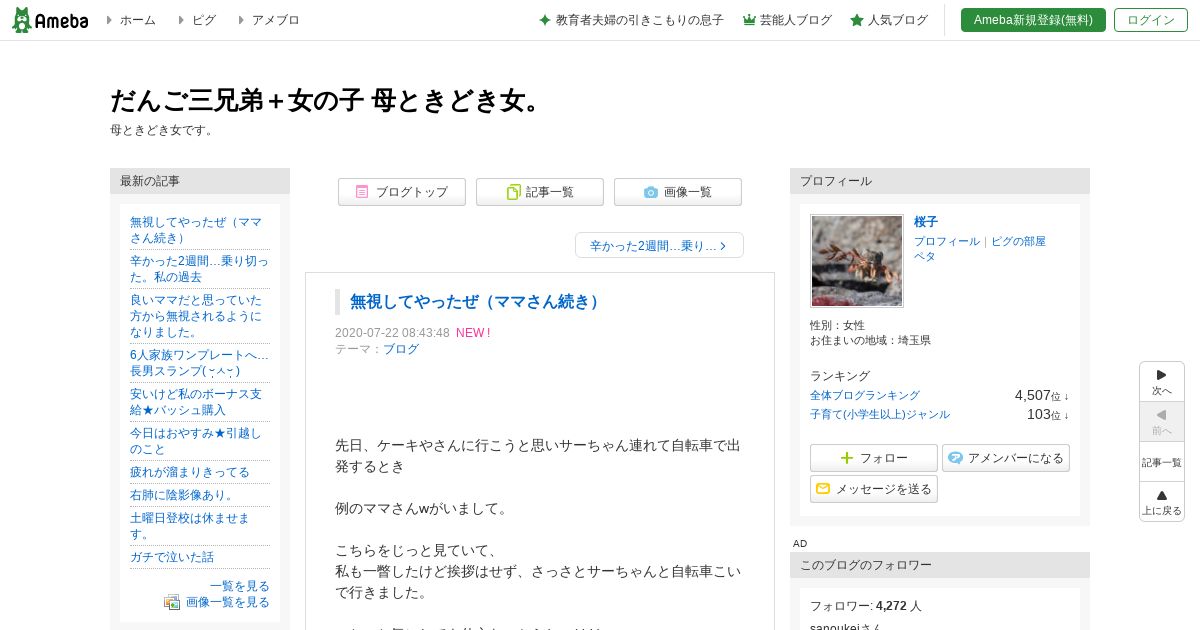Open sidebar article 無視してやったぜ（ママさん続き）
This screenshot has width=1200, height=630.
coord(196,230)
